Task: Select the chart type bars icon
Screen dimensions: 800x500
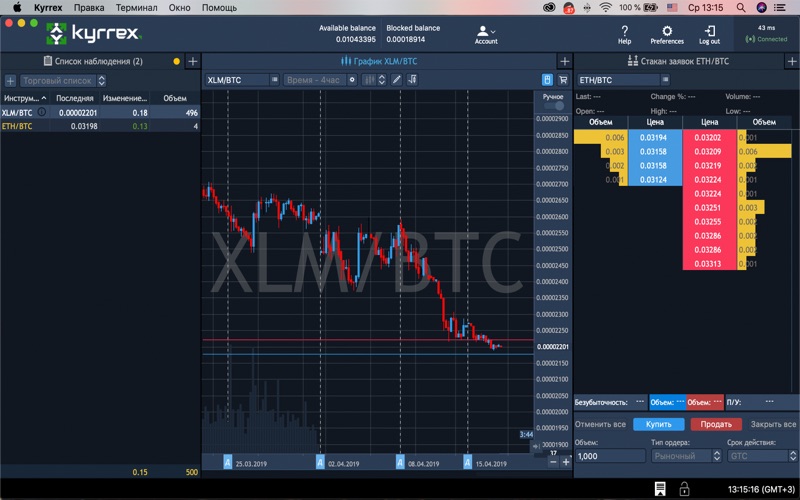Action: [369, 80]
